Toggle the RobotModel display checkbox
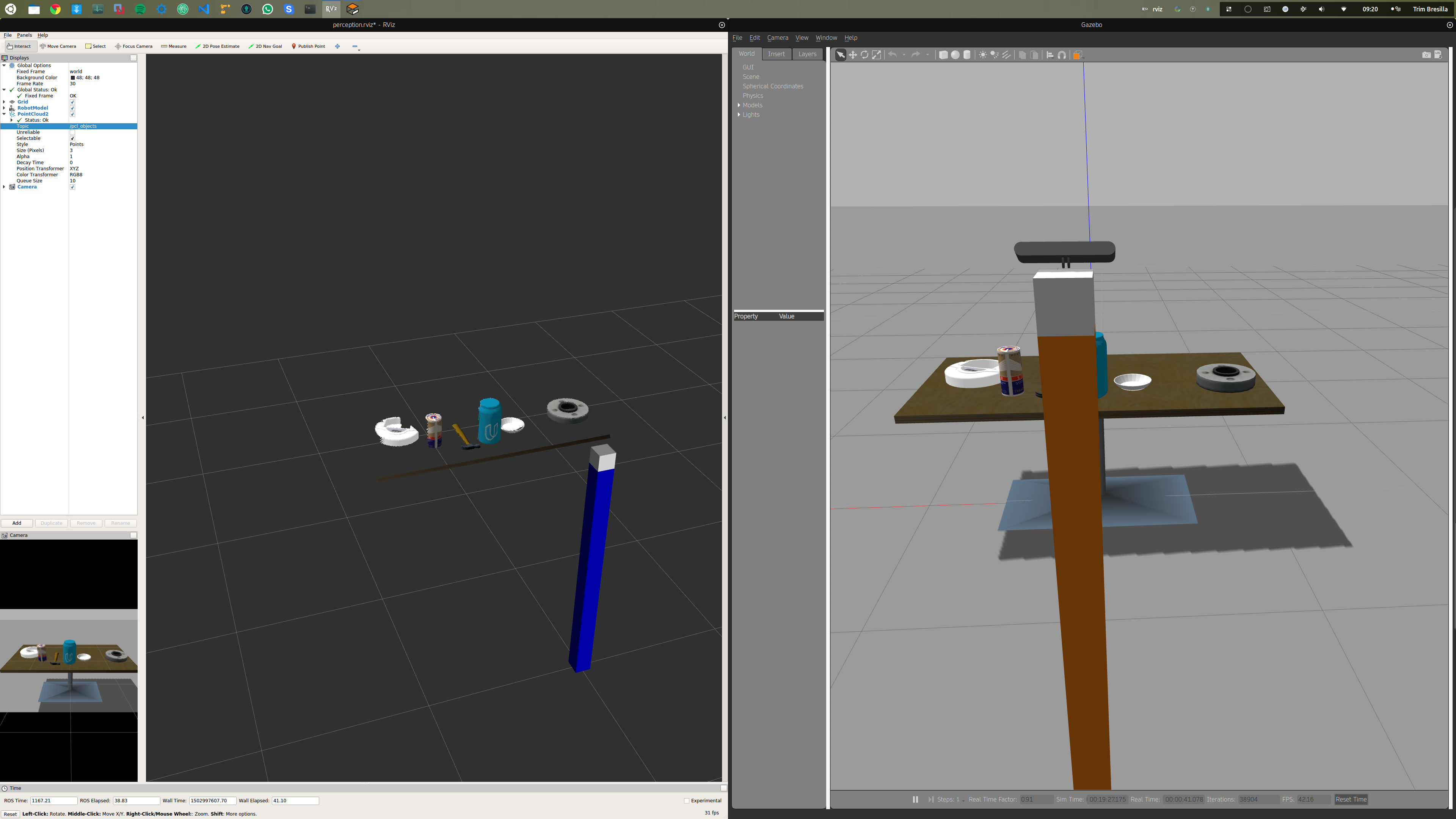1456x819 pixels. [72, 108]
